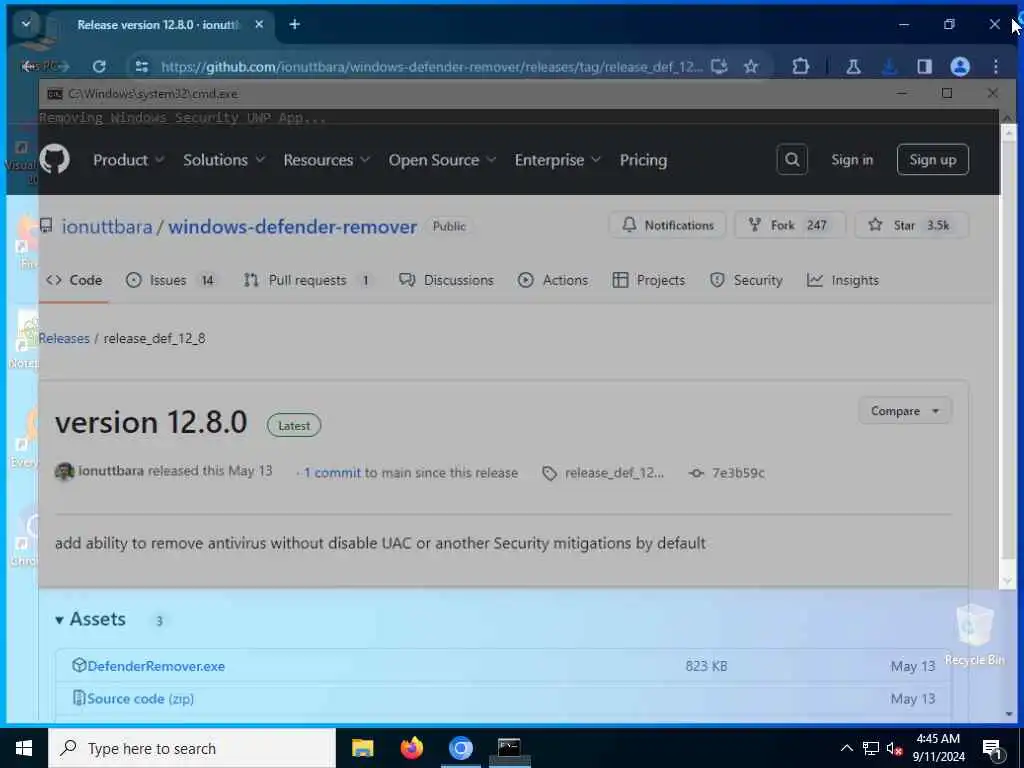
Task: Open Firefox from taskbar
Action: click(411, 748)
